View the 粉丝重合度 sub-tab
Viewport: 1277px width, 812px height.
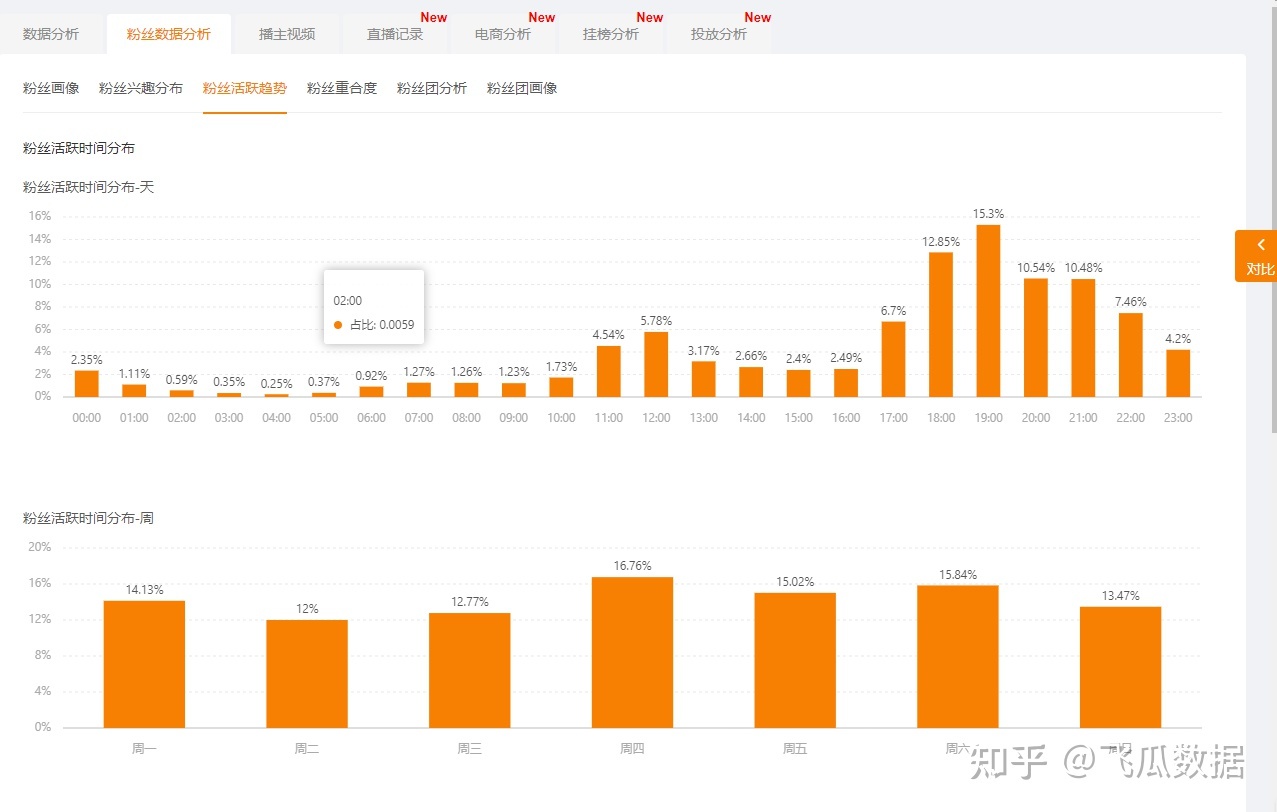(342, 88)
